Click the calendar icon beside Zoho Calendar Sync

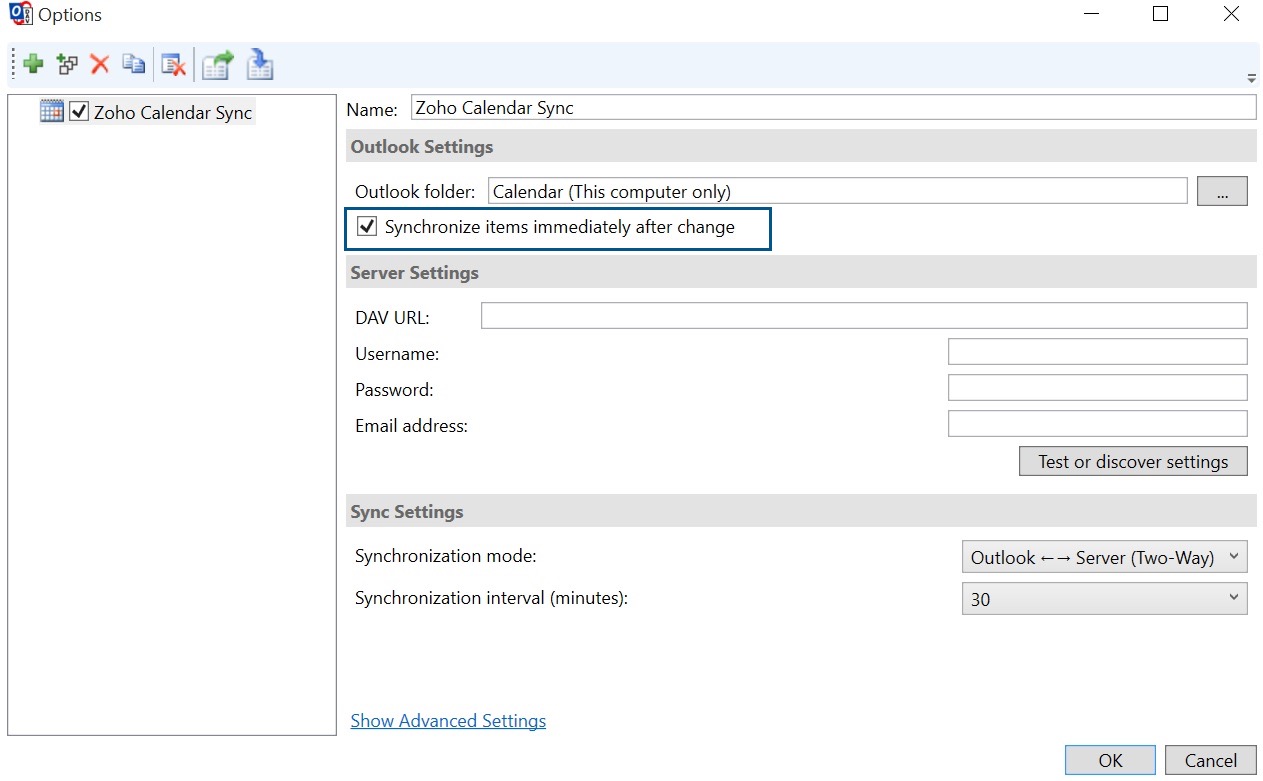52,111
